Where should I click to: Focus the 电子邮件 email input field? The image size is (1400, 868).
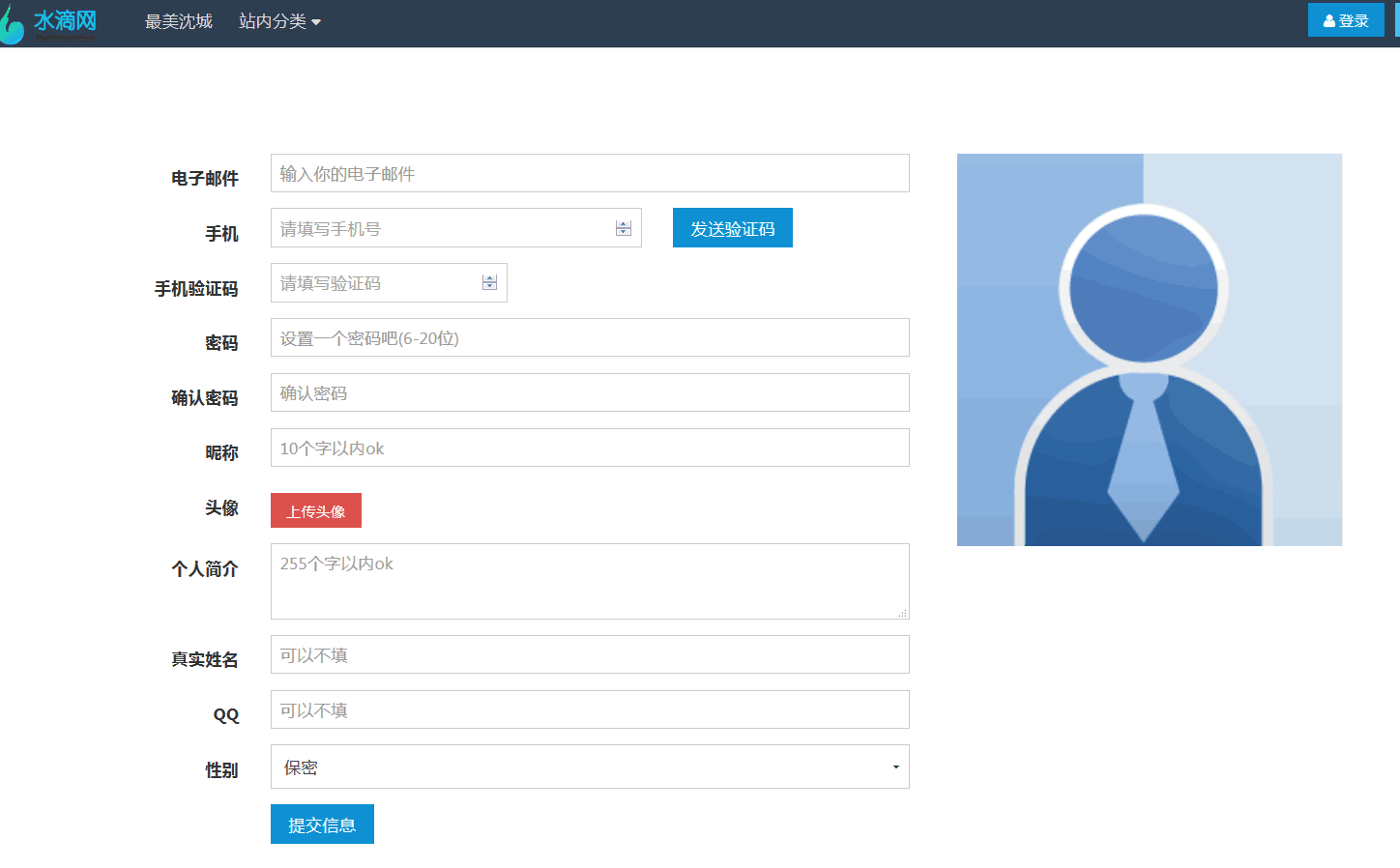pyautogui.click(x=590, y=174)
